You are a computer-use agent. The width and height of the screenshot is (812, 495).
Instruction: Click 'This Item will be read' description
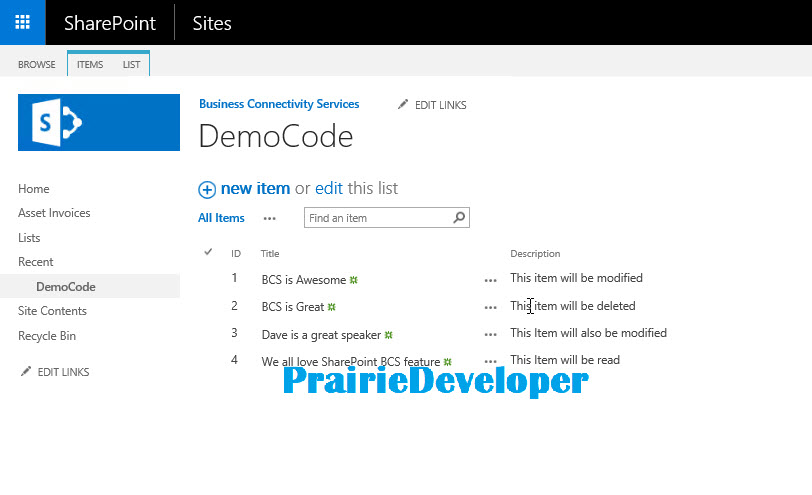tap(565, 359)
